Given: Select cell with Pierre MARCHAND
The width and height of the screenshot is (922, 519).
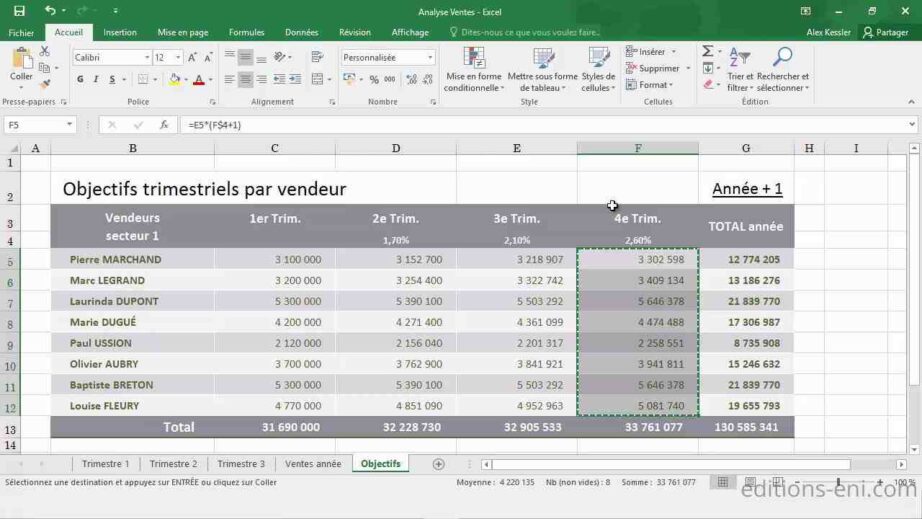Looking at the screenshot, I should point(132,259).
